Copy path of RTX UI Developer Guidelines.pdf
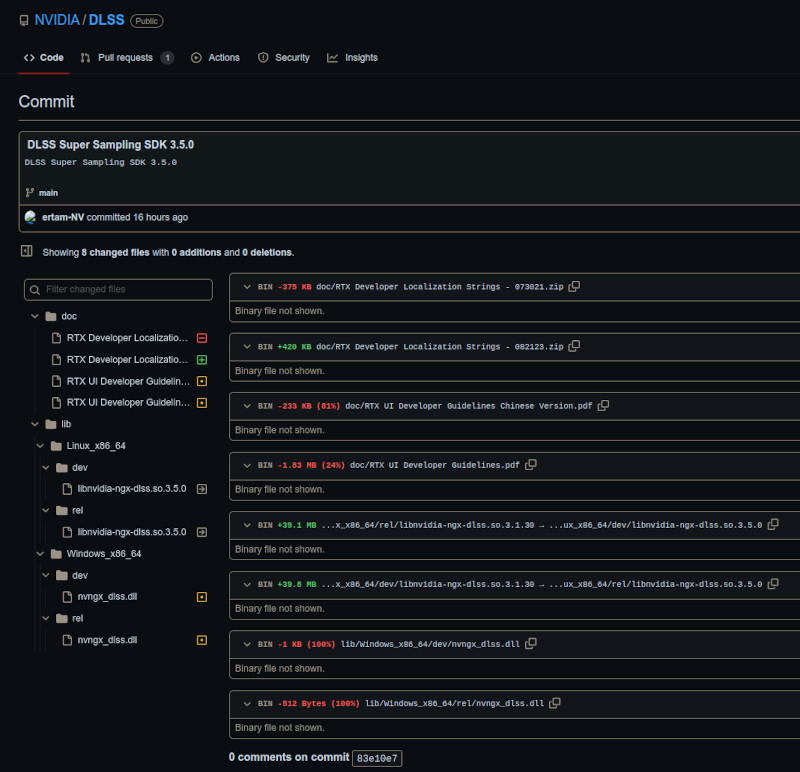The width and height of the screenshot is (800, 772). coord(531,465)
